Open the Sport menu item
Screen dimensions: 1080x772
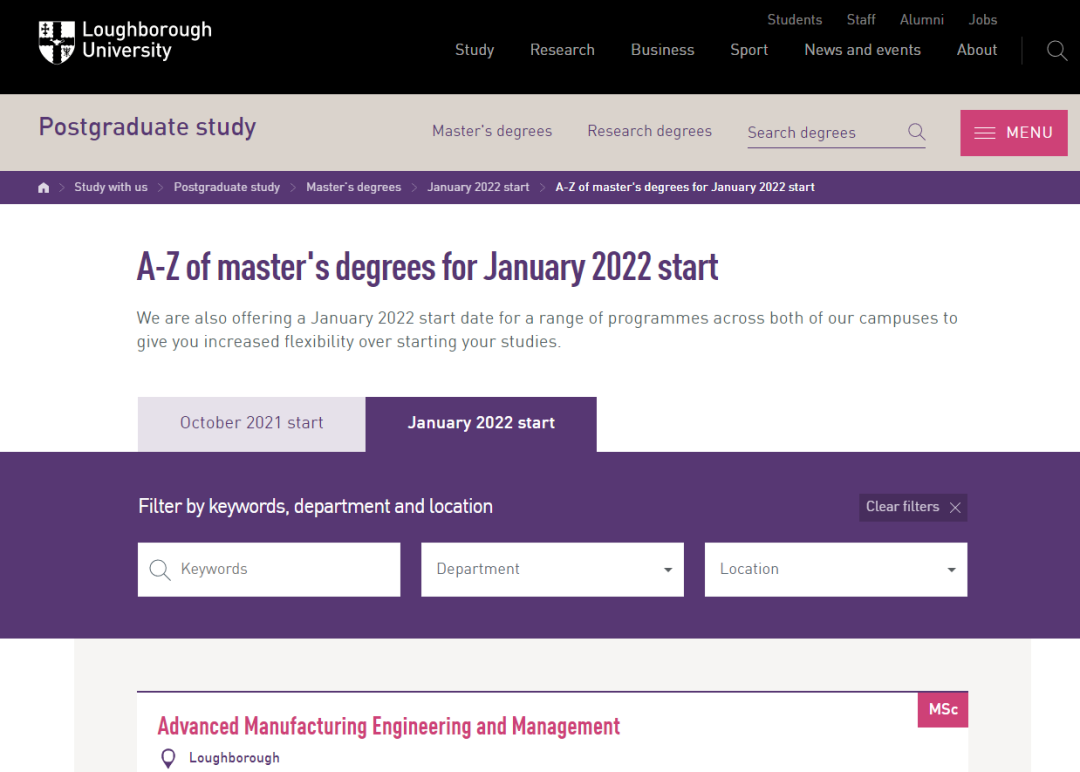749,50
